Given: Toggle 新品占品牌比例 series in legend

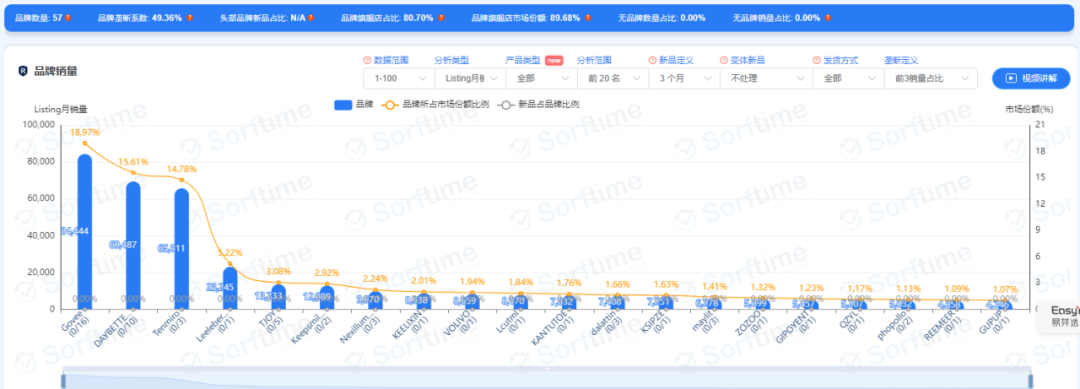Looking at the screenshot, I should coord(539,105).
